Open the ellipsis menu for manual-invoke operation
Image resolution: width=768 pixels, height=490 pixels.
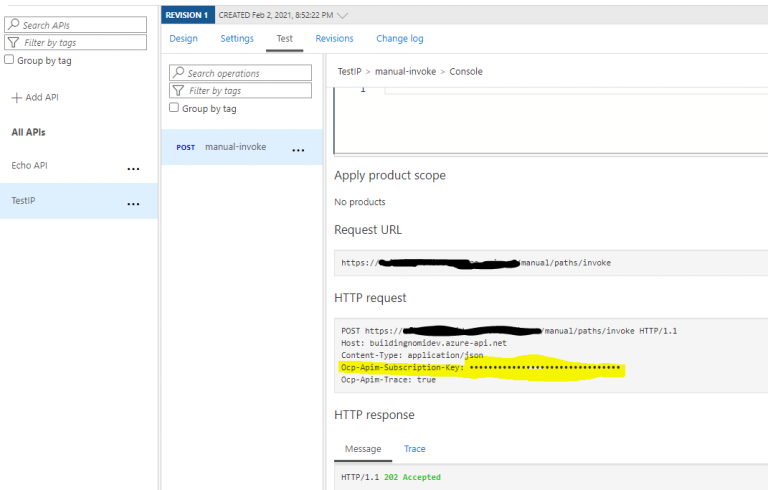[297, 150]
